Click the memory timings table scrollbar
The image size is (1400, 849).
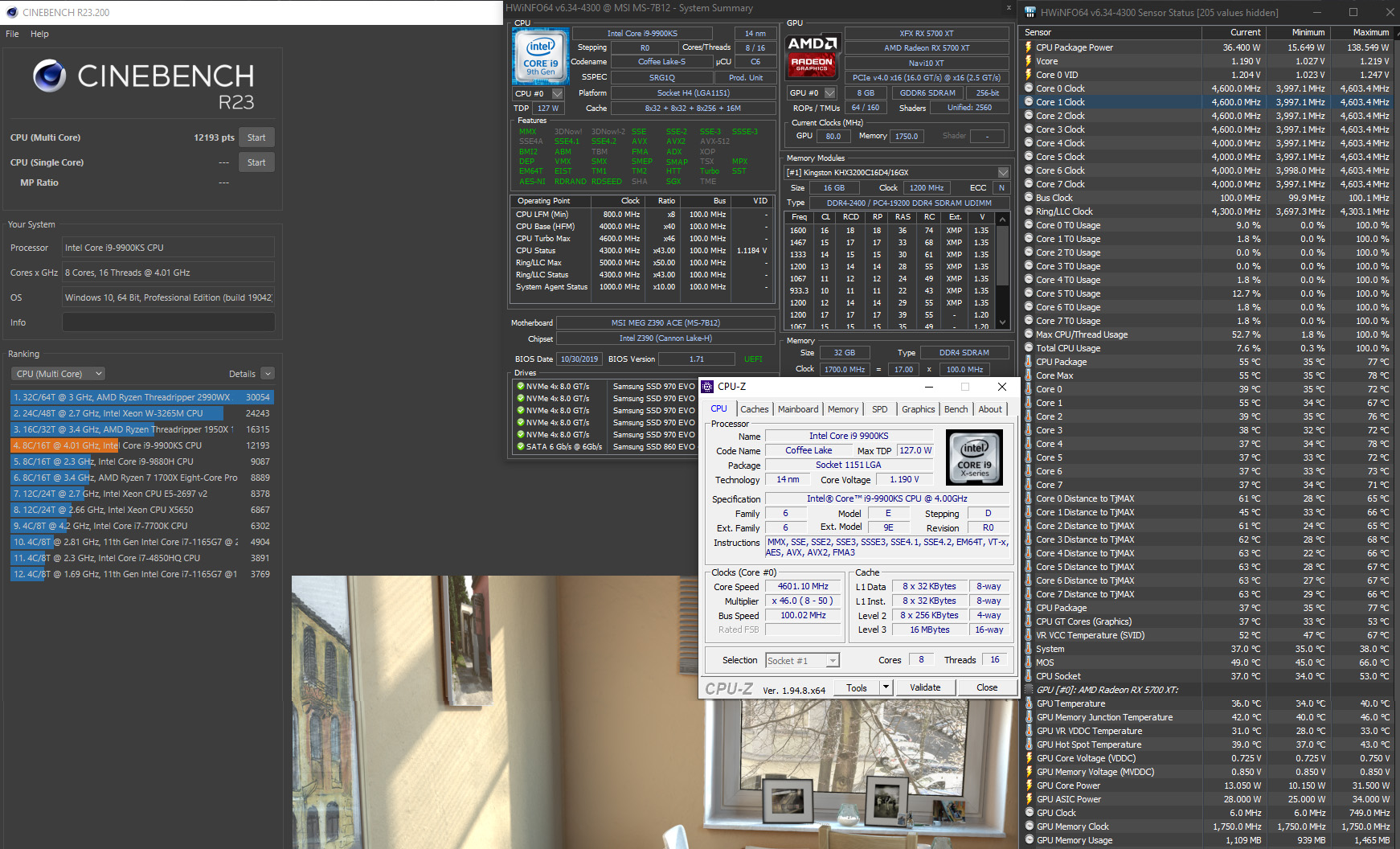(1002, 270)
